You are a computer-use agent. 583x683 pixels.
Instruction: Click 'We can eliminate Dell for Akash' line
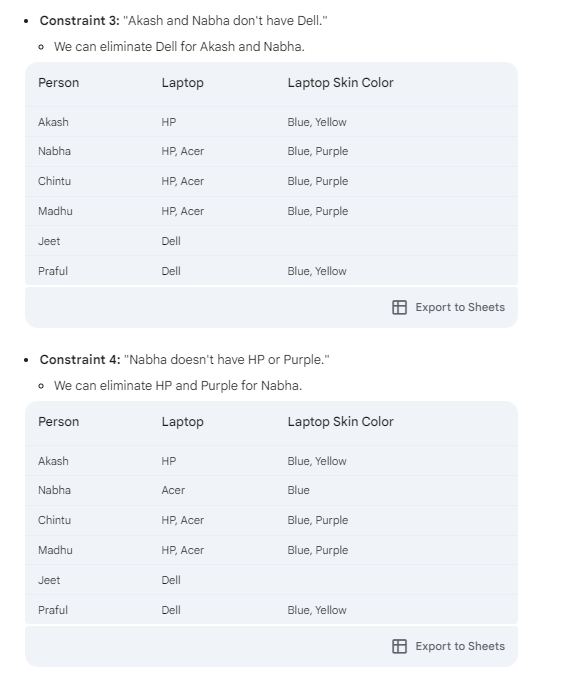coord(179,47)
